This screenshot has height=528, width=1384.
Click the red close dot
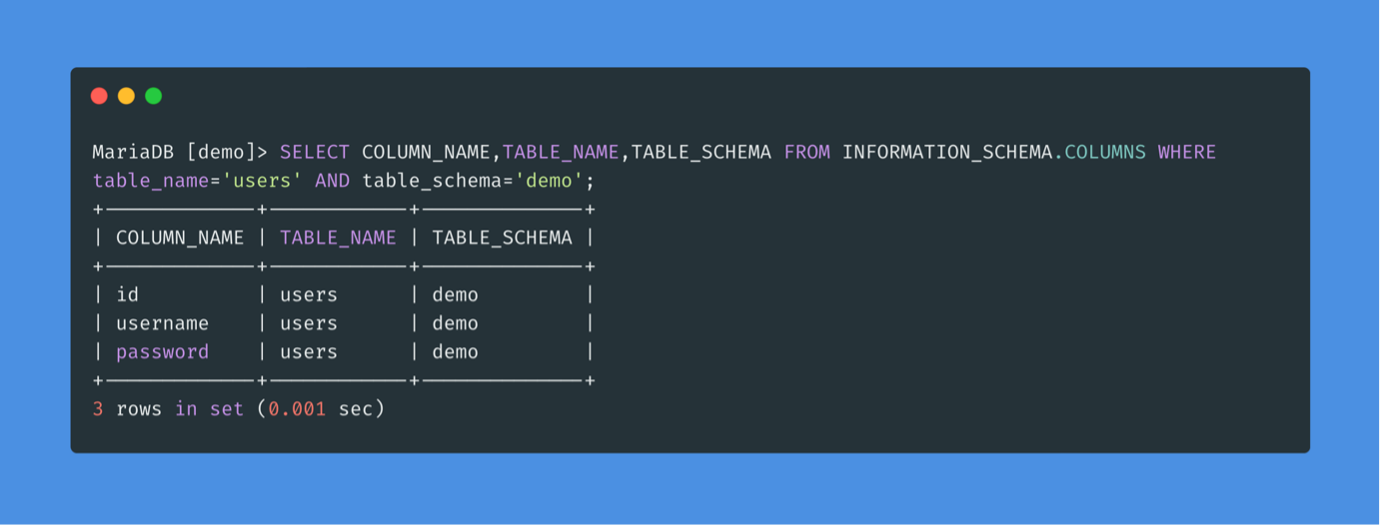pyautogui.click(x=99, y=96)
